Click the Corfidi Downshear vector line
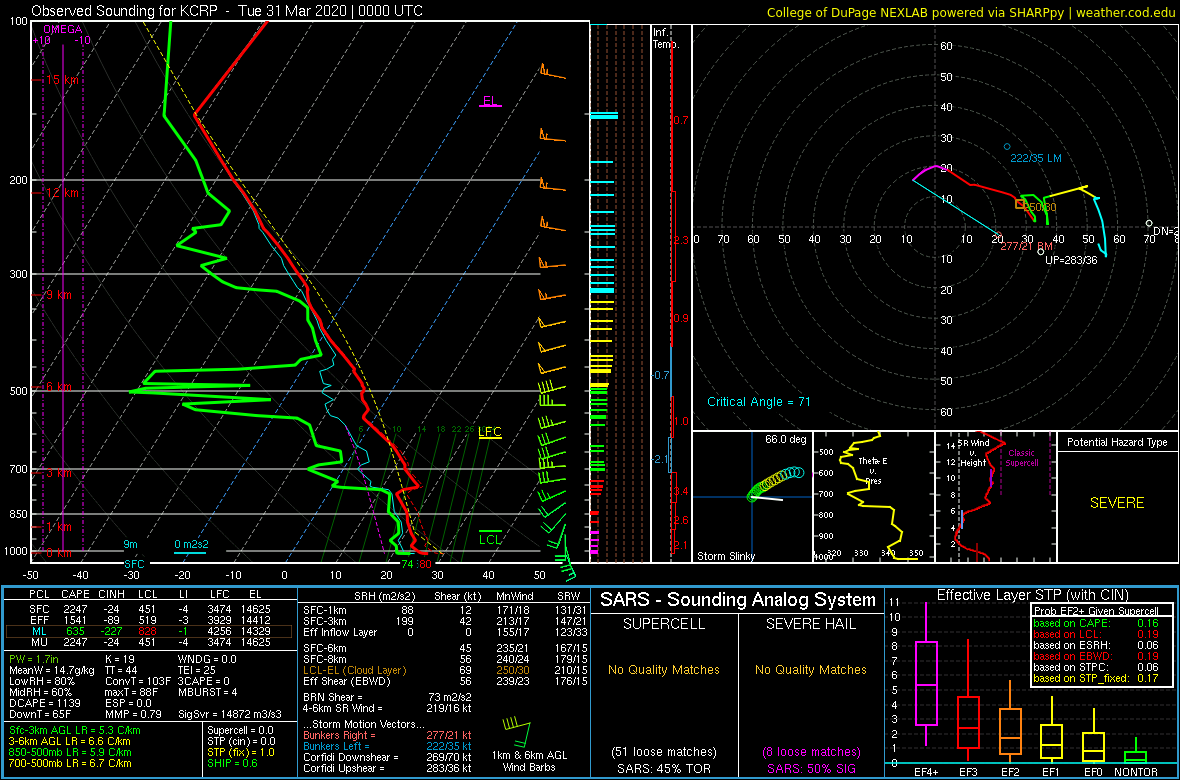The image size is (1180, 780). 388,757
